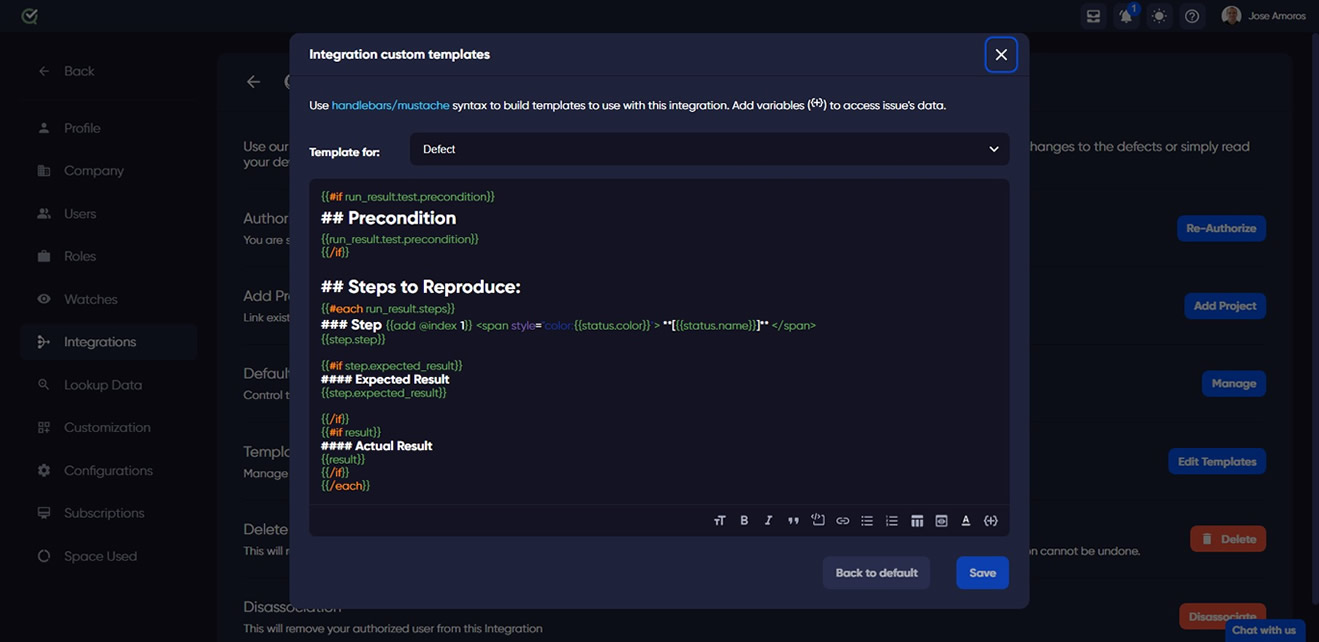This screenshot has width=1319, height=642.
Task: Toggle bold formatting in editor toolbar
Action: point(744,521)
